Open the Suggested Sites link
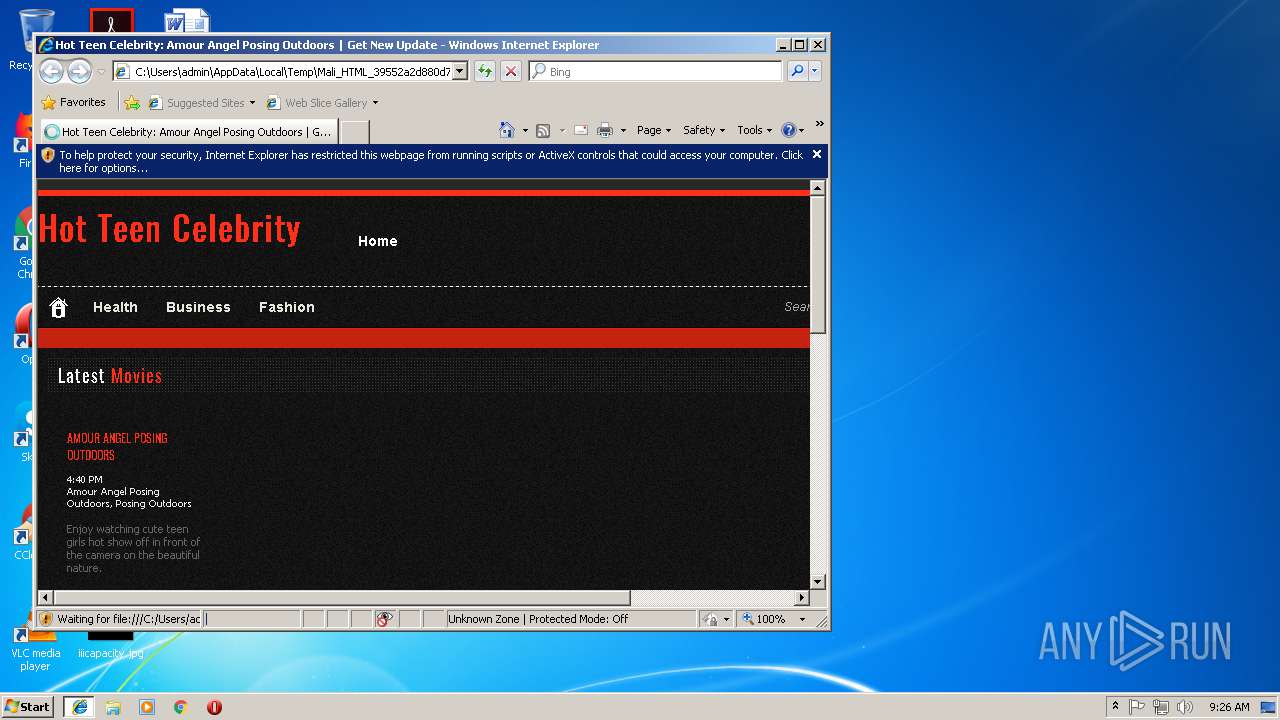 point(201,102)
